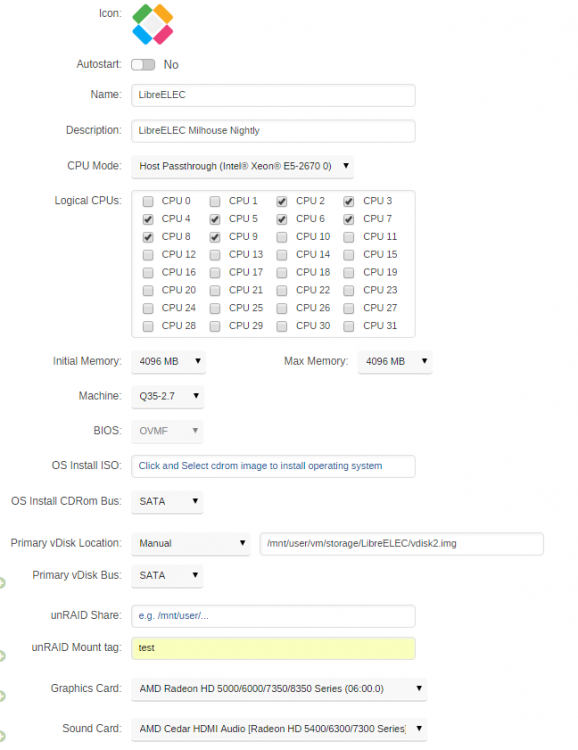This screenshot has height=750, width=578.
Task: Open the Primary vDisk Location dropdown
Action: tap(191, 543)
